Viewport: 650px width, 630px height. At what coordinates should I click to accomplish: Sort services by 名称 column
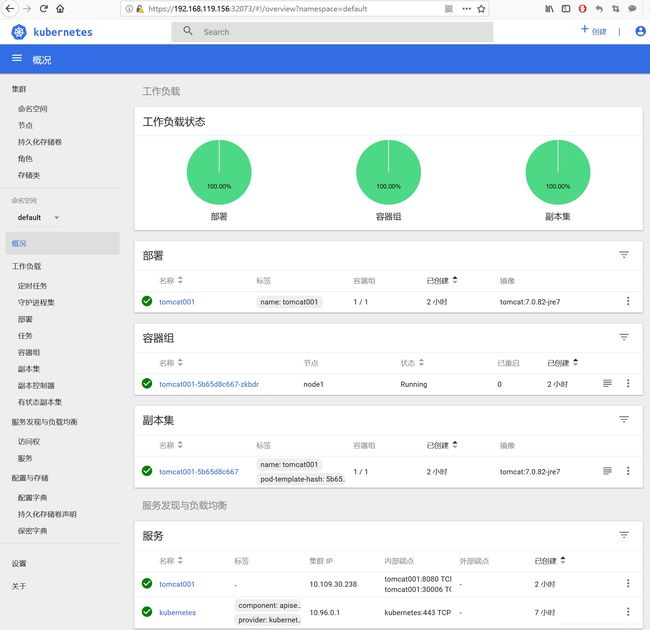point(171,561)
